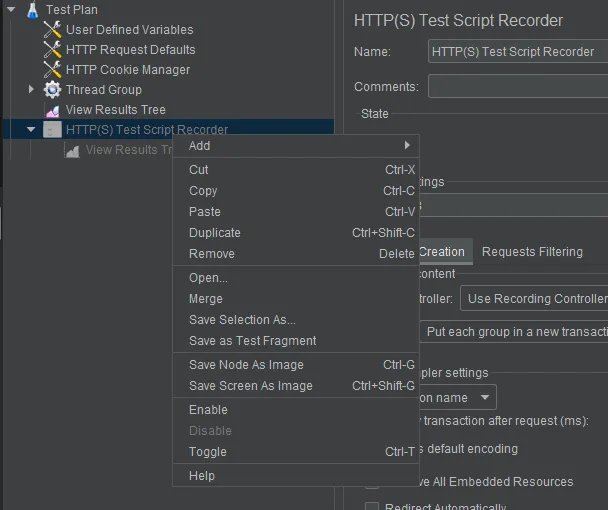Viewport: 608px width, 510px height.
Task: Expand the Thread Group node
Action: [x=31, y=90]
